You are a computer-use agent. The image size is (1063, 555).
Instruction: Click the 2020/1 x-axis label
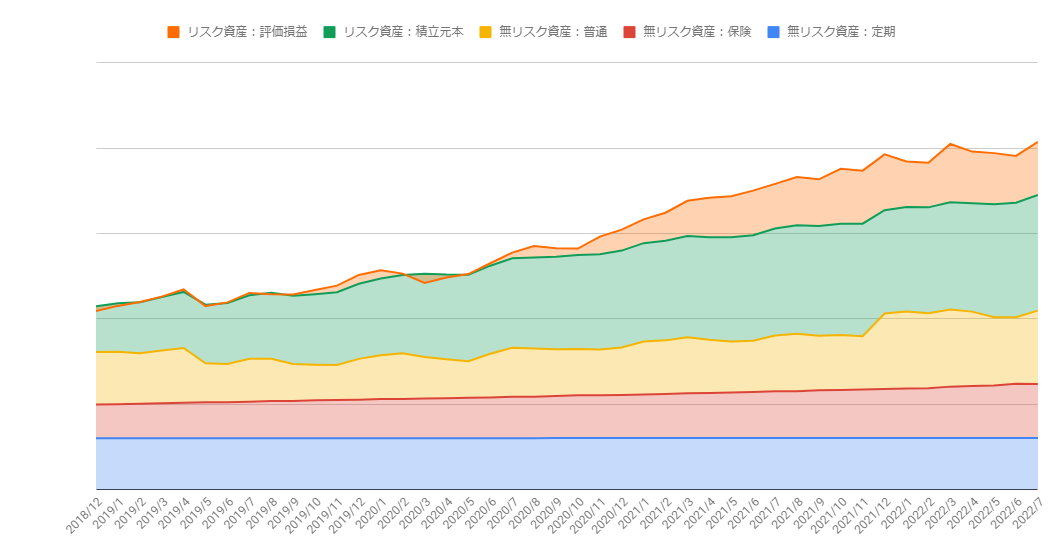[372, 514]
